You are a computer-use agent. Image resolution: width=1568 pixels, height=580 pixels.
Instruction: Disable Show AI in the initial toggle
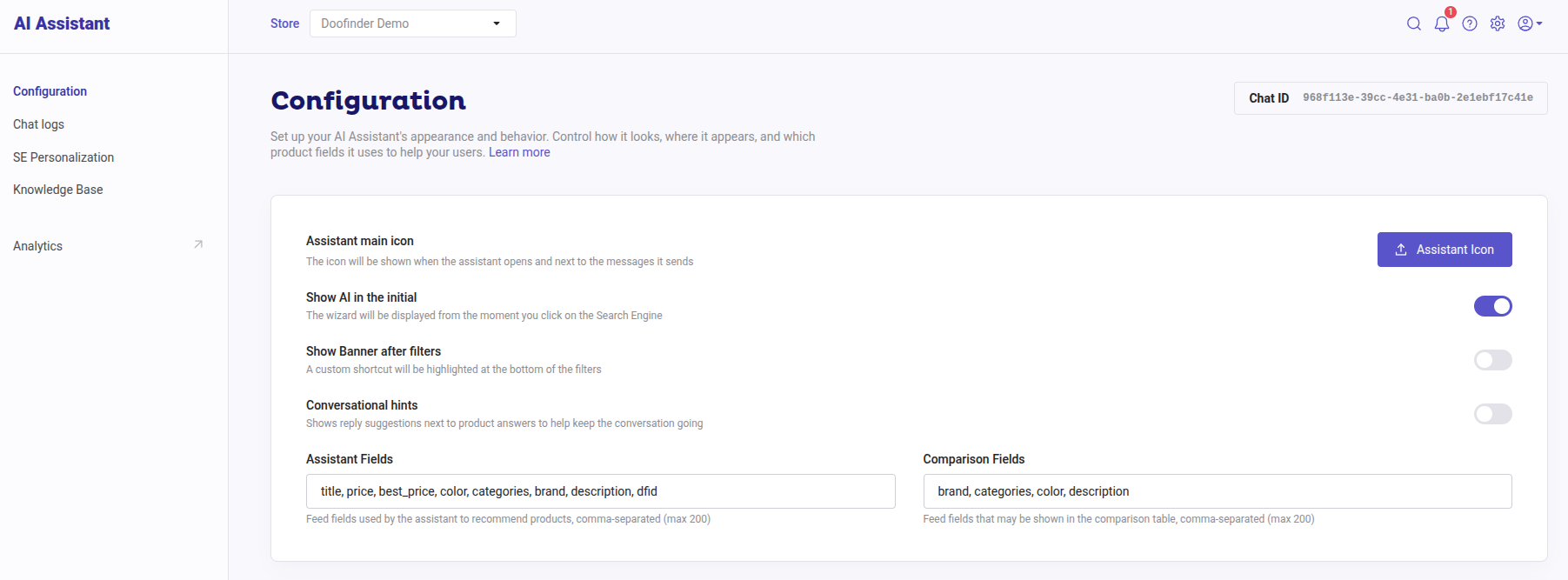(x=1492, y=306)
